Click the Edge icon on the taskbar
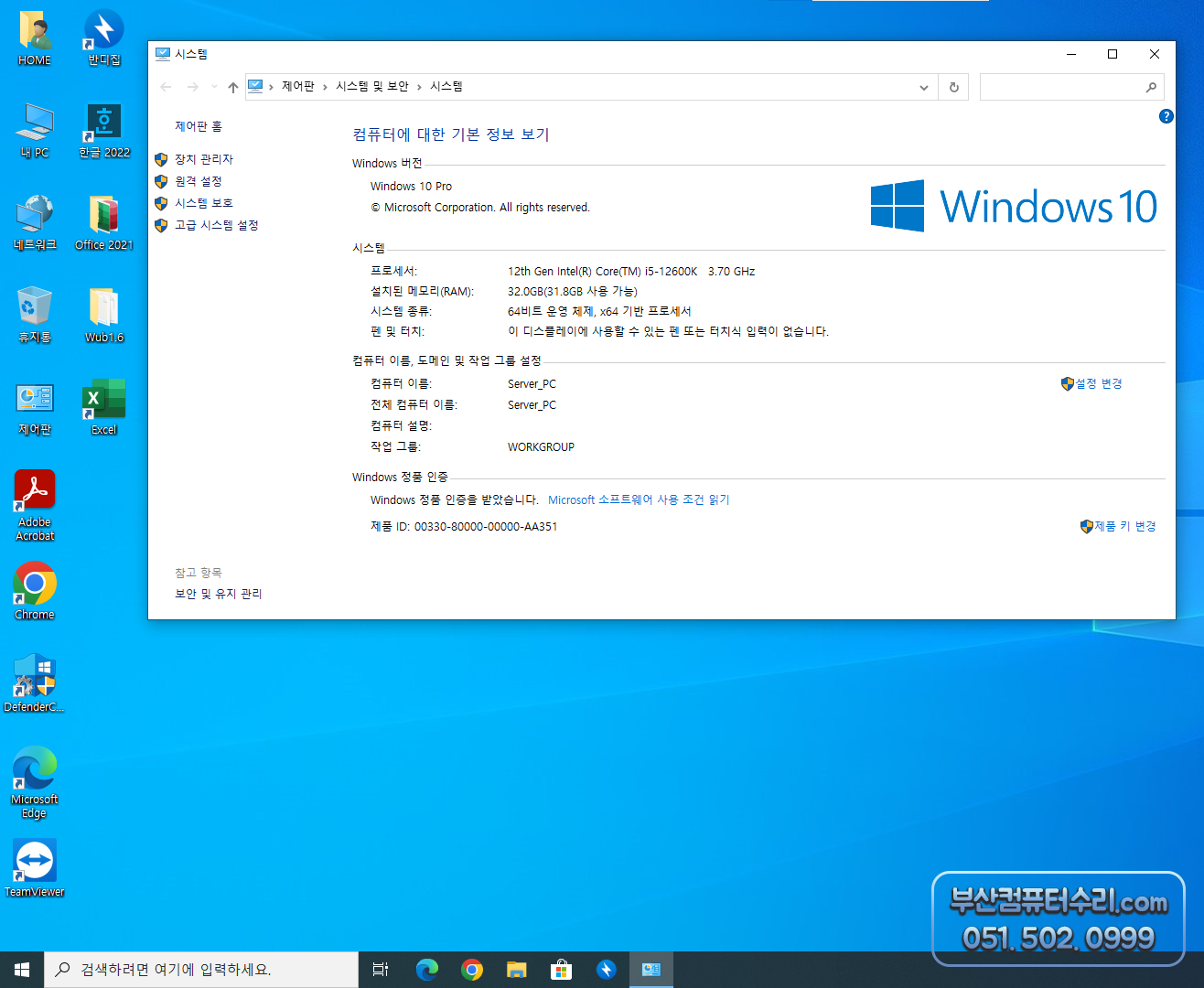The height and width of the screenshot is (988, 1204). (x=427, y=970)
